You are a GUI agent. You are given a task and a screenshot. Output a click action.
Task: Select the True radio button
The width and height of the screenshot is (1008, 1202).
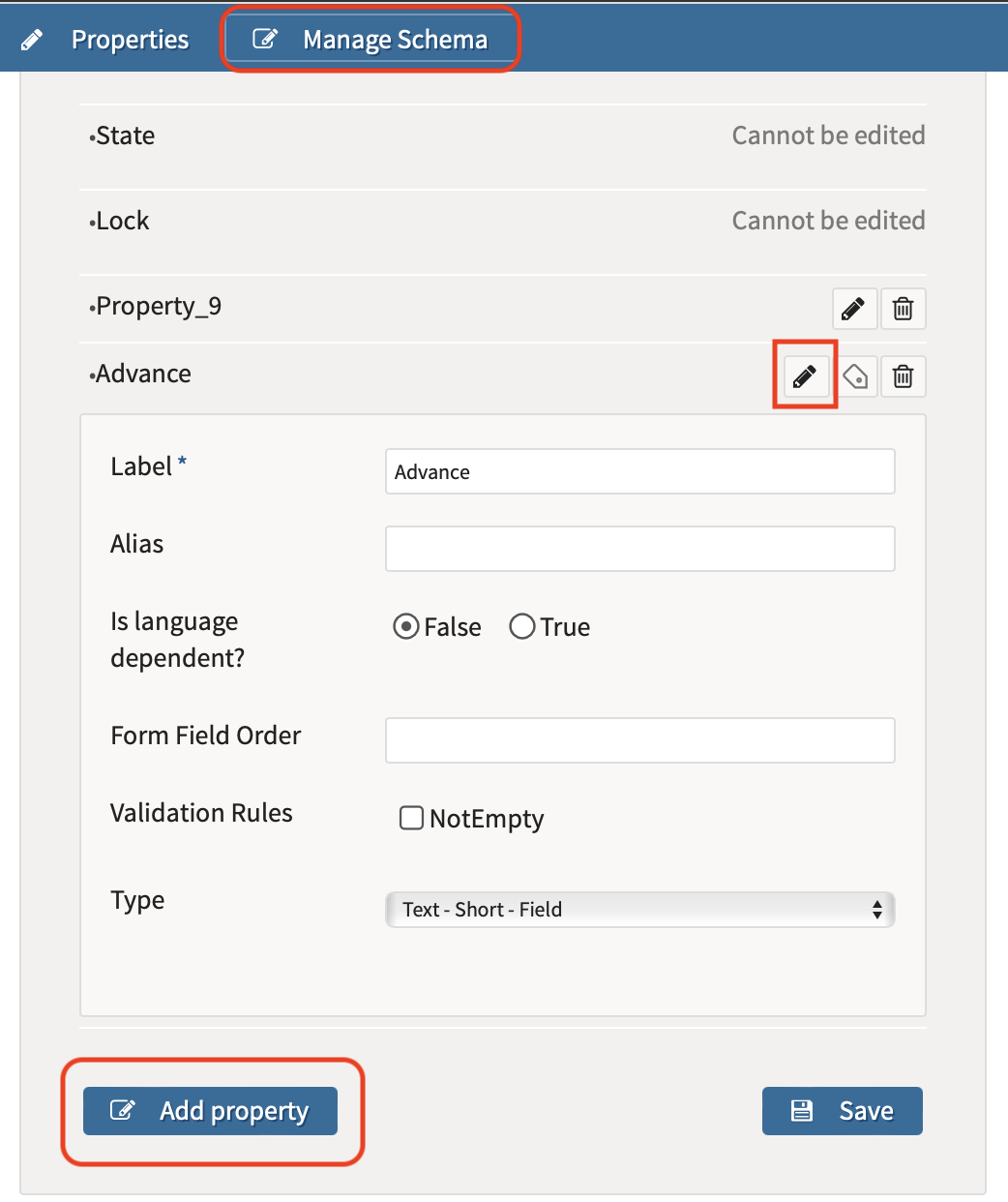[x=521, y=626]
